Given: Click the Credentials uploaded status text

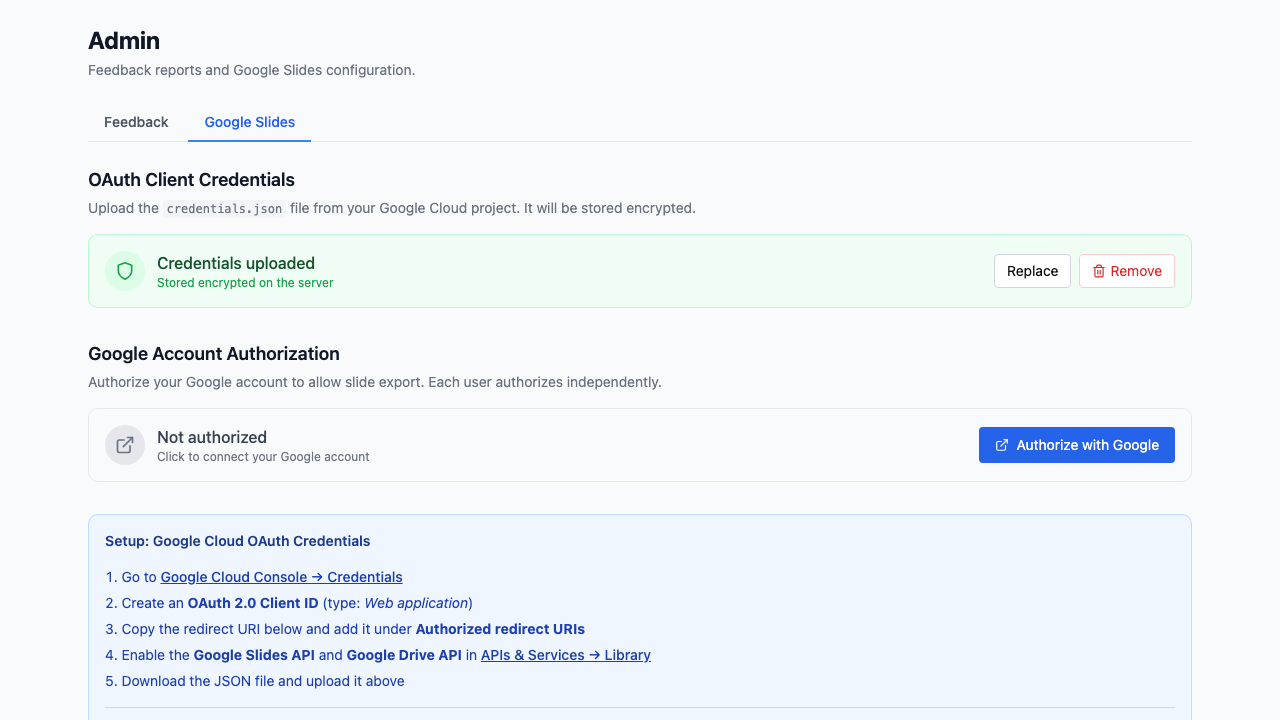Looking at the screenshot, I should pos(235,263).
